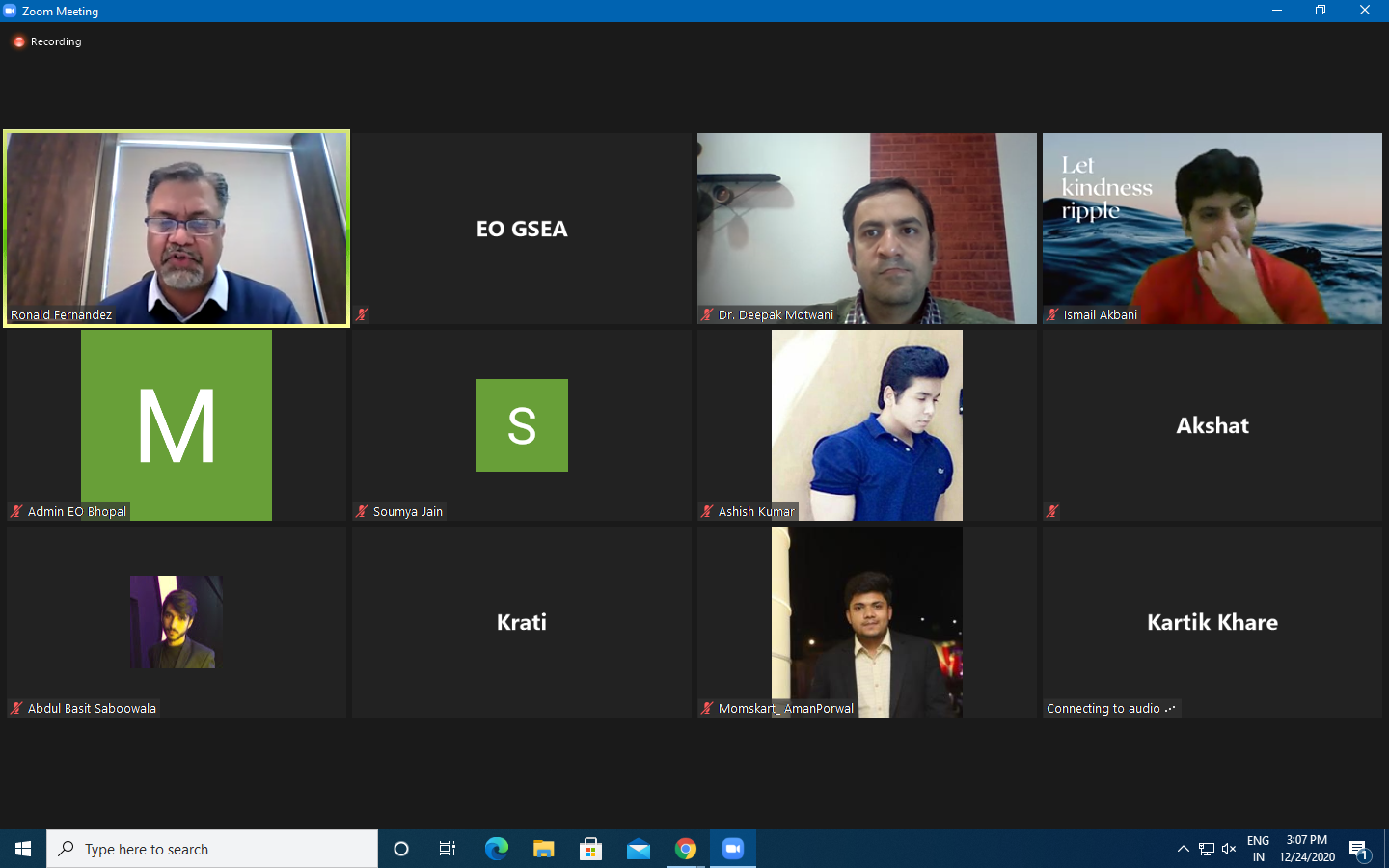Click the Type here to search box
The width and height of the screenshot is (1389, 868).
(x=212, y=849)
